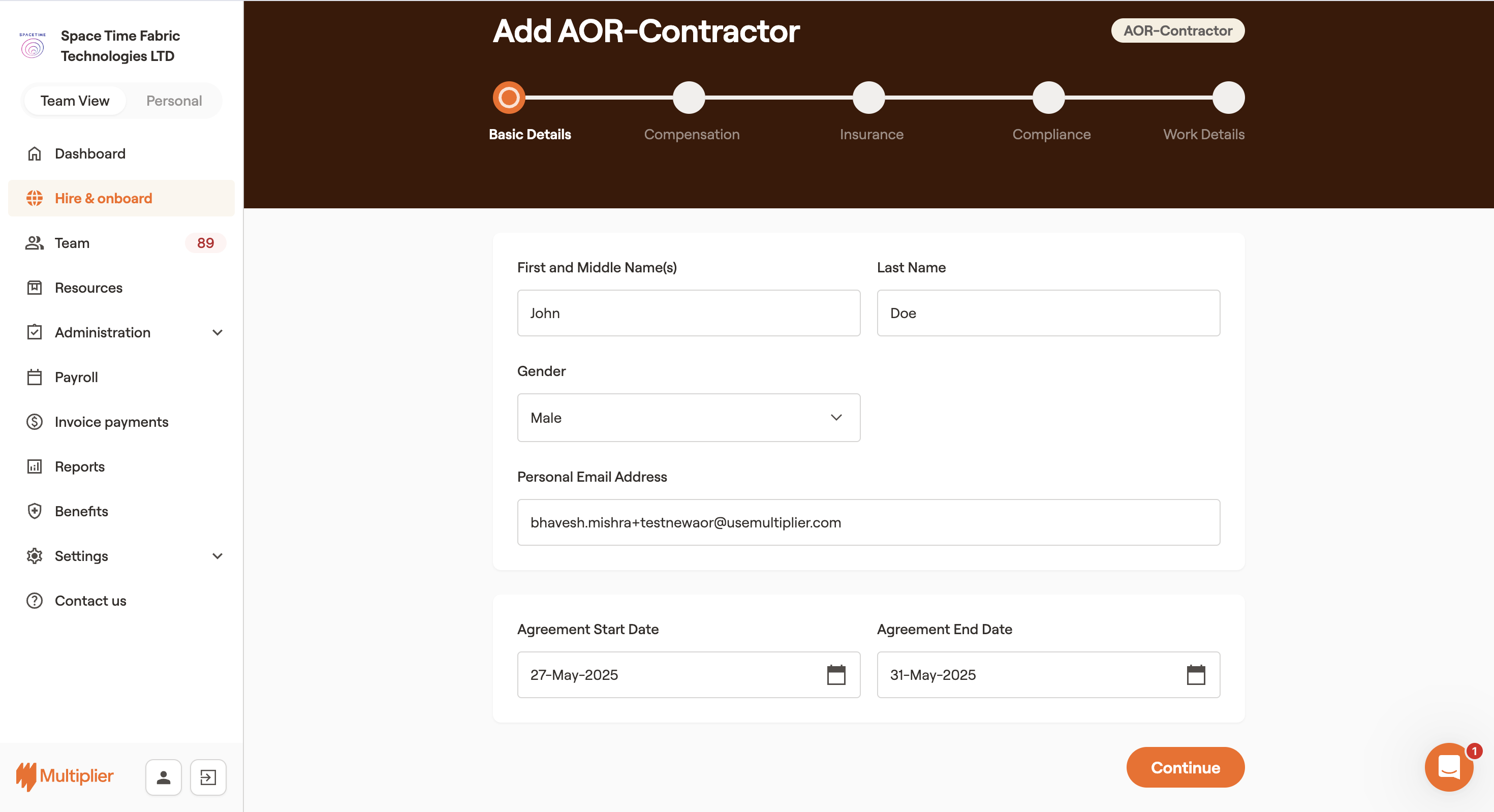
Task: Click the Dashboard home icon
Action: [x=34, y=153]
